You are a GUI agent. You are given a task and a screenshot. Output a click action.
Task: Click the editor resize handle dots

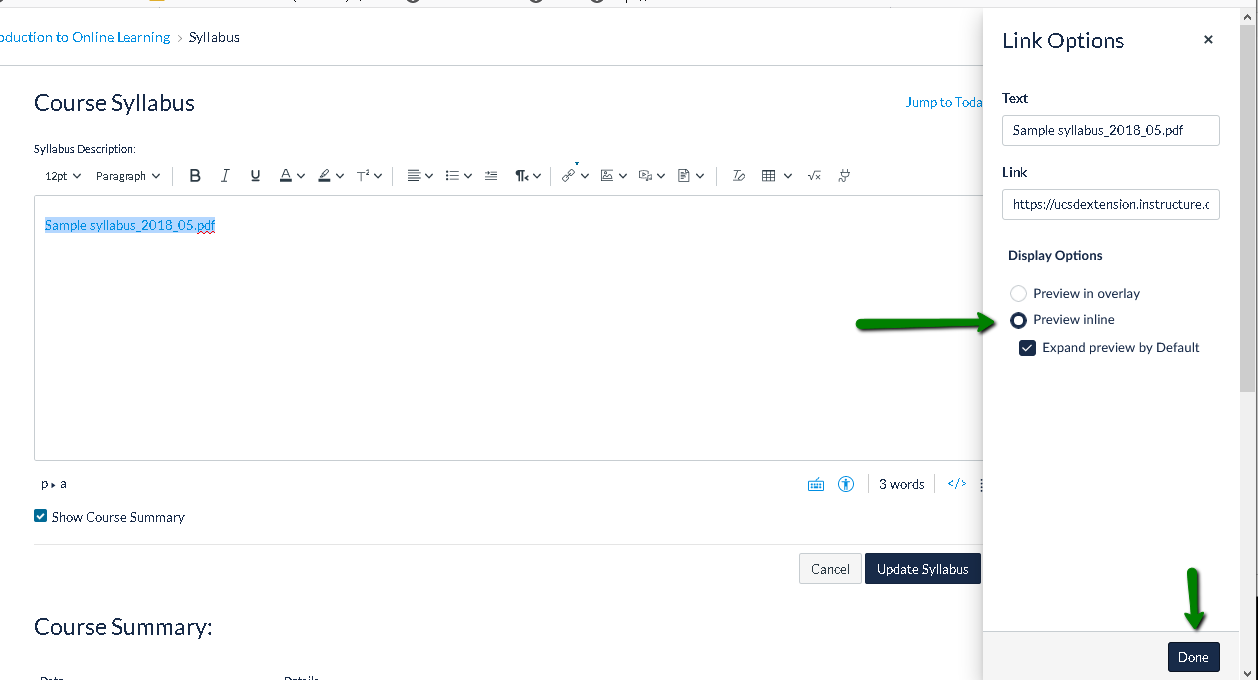pos(981,484)
